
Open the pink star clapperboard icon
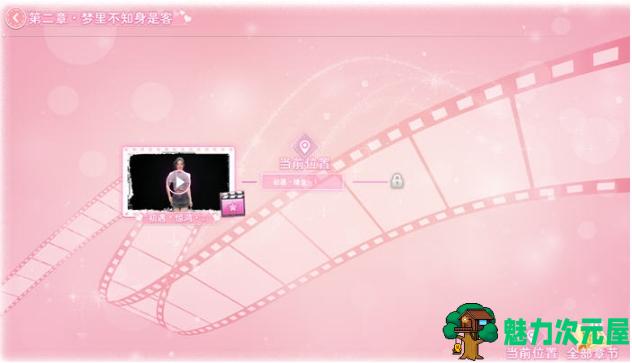pyautogui.click(x=232, y=205)
